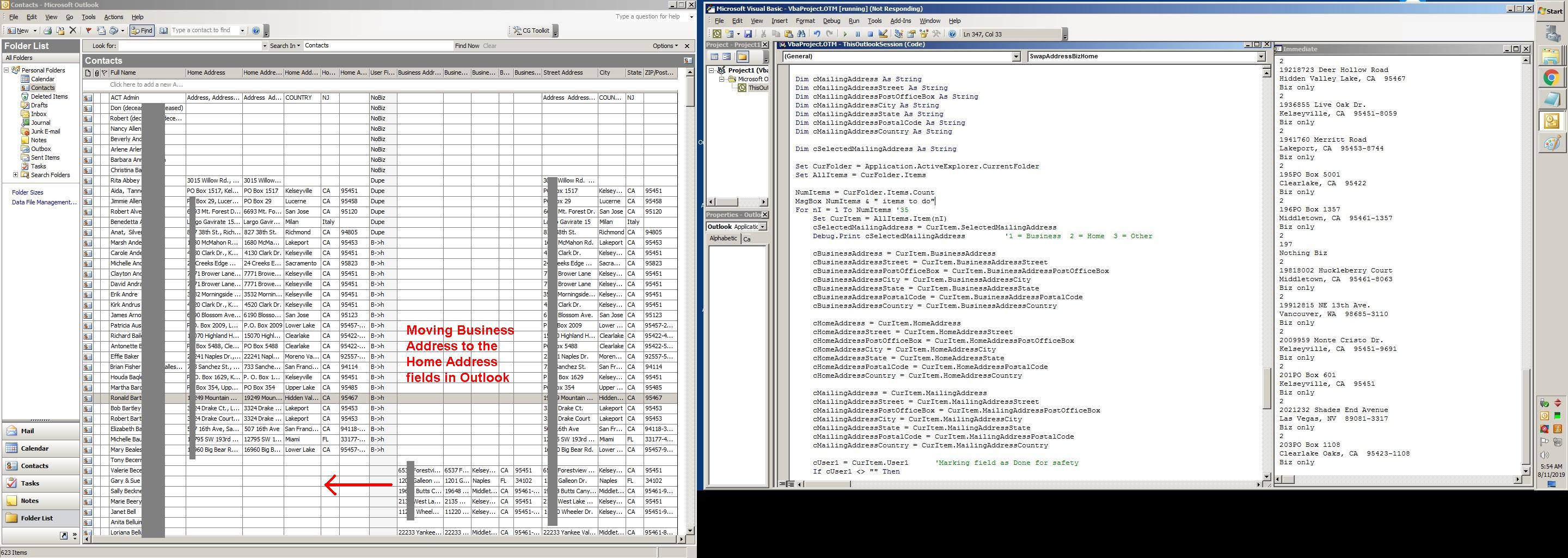This screenshot has height=558, width=1568.
Task: Switch to Mail in the navigation pane
Action: (40, 430)
